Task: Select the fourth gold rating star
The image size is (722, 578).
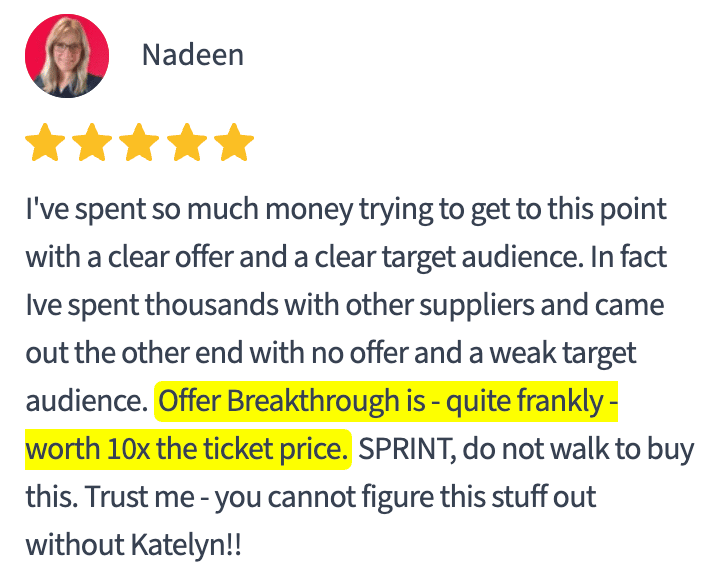Action: point(187,142)
